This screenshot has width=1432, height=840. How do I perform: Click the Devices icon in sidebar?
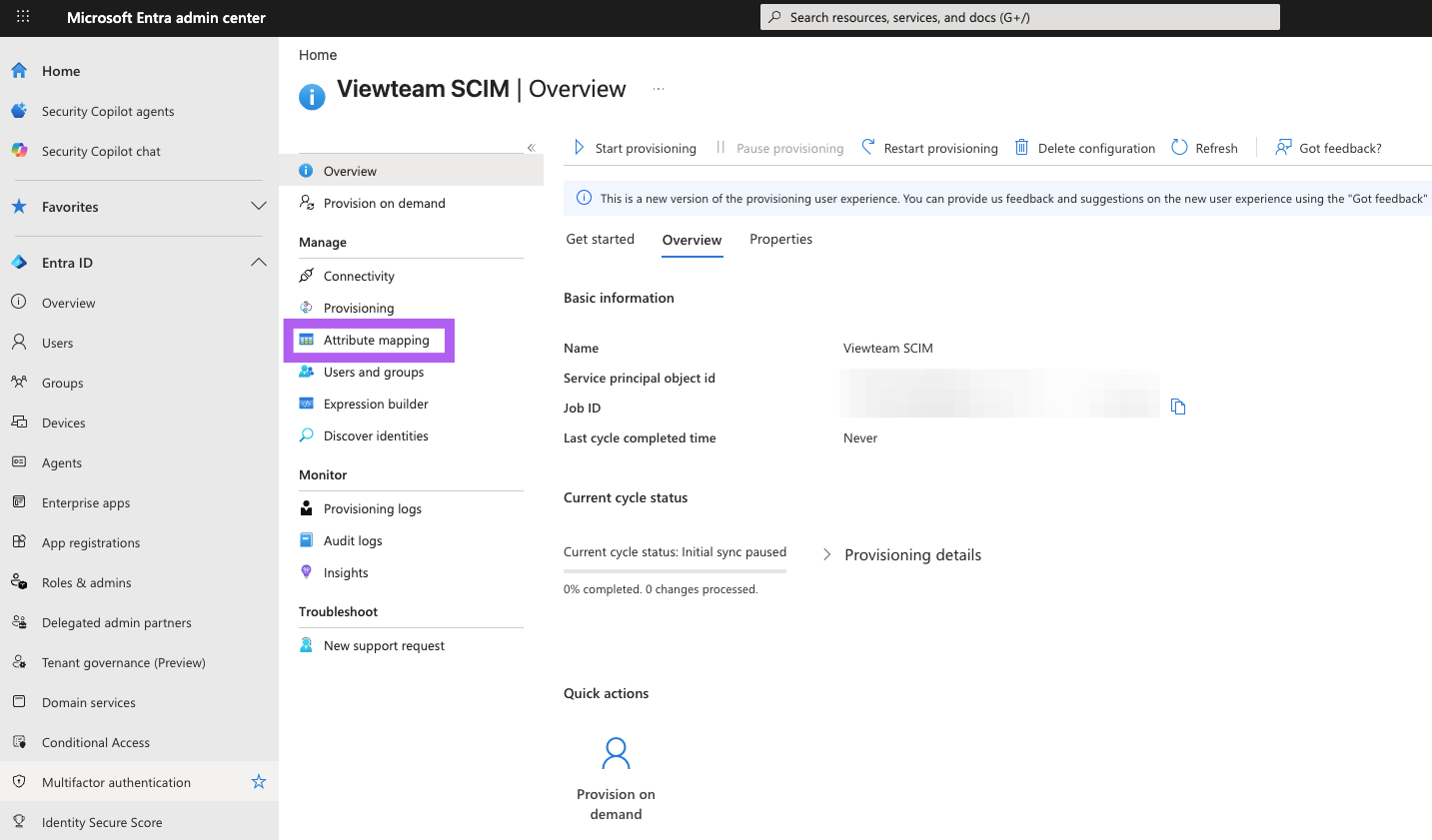[x=19, y=422]
